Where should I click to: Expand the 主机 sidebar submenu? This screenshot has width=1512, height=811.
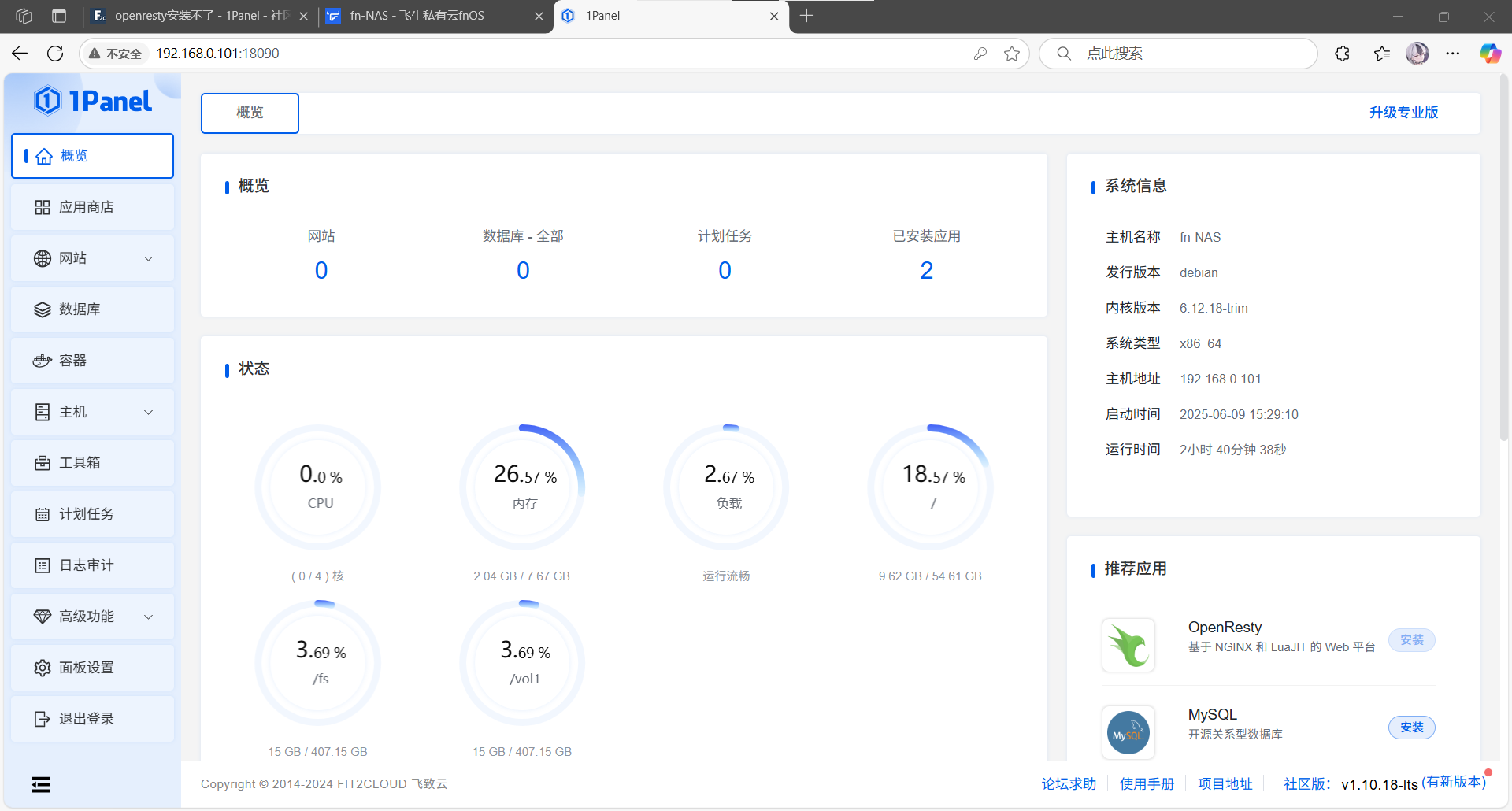point(148,412)
